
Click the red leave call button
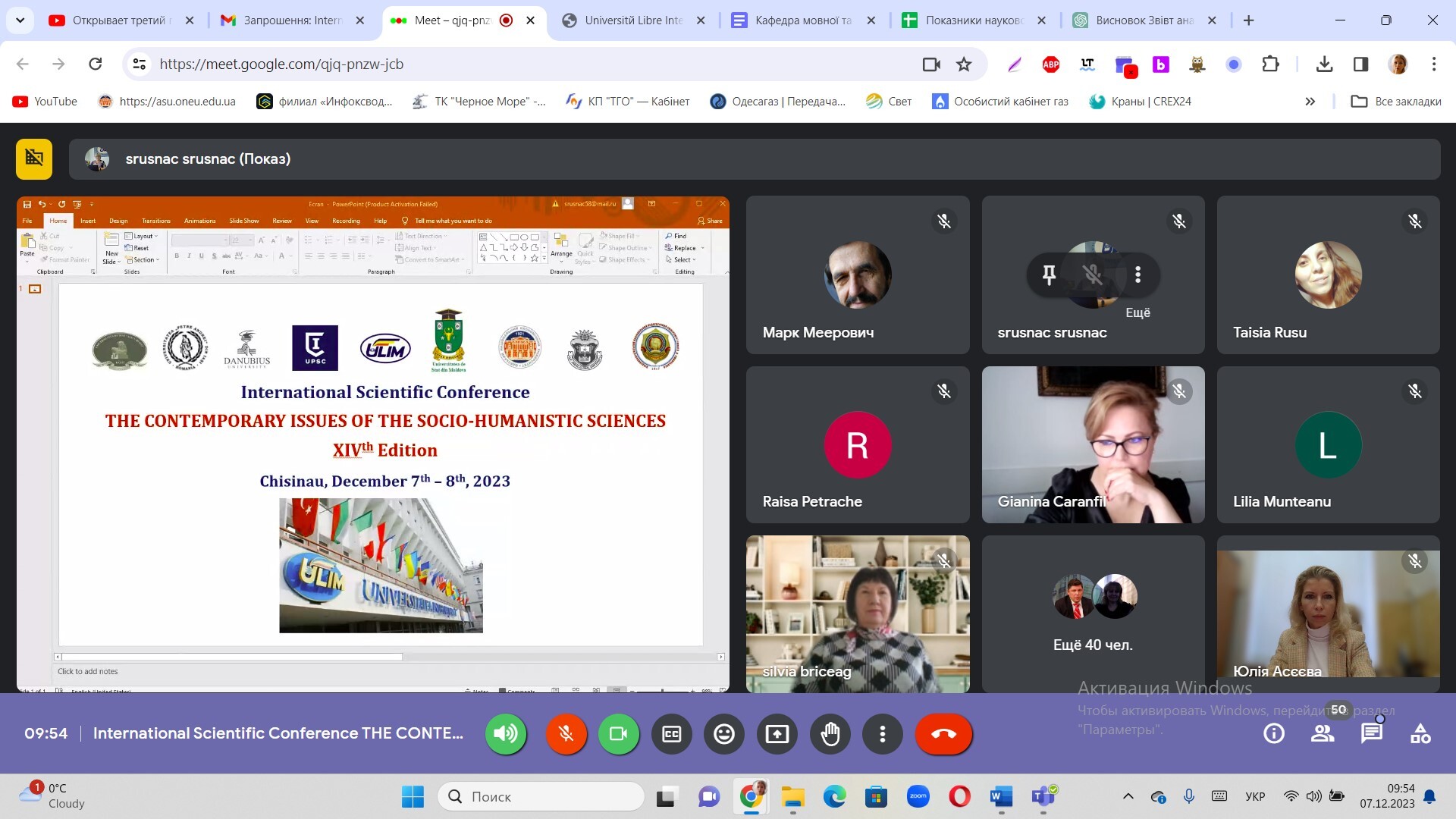(x=943, y=733)
